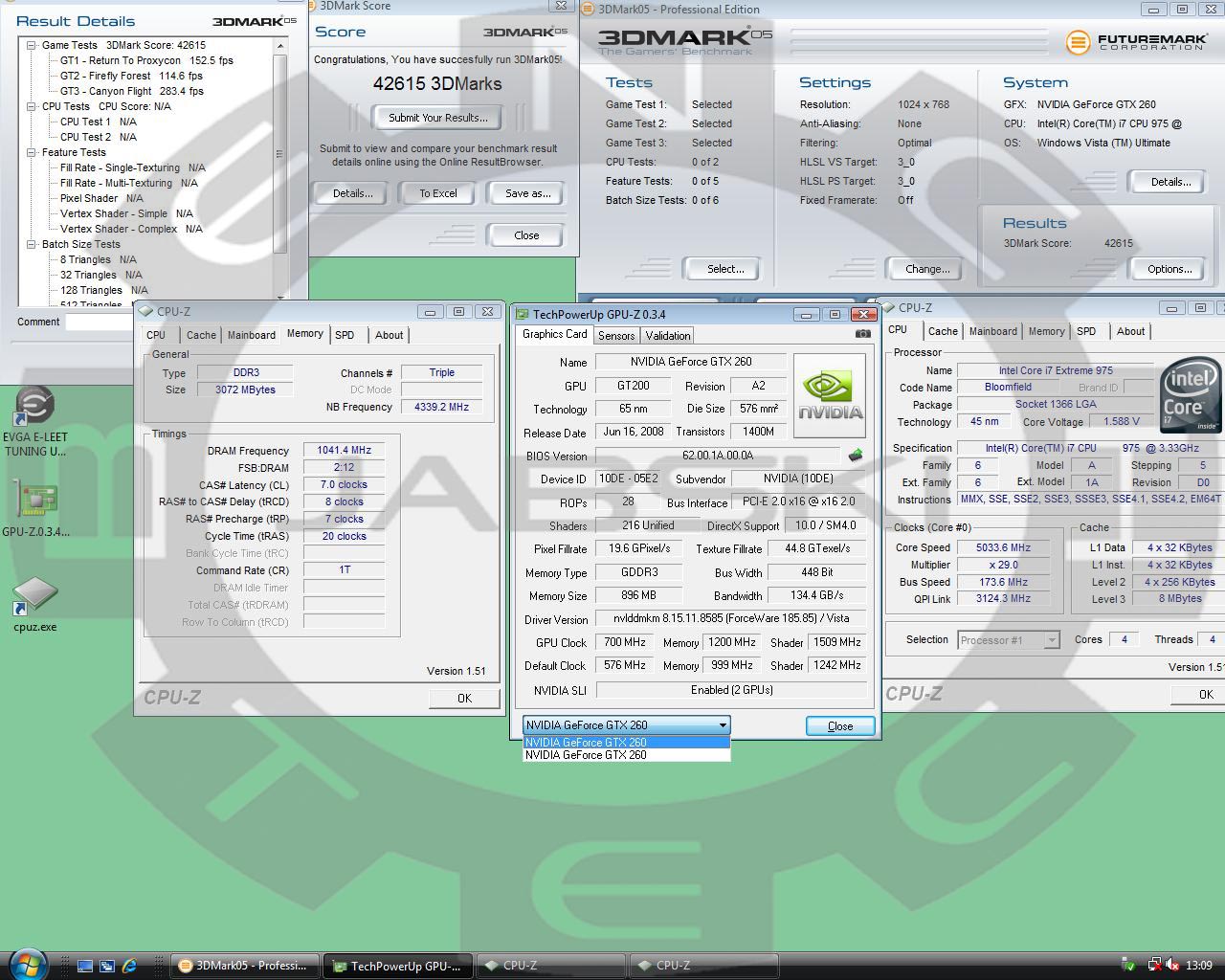Screen dimensions: 1225x980
Task: Select the Pixel Shader N/A row
Action: [101, 198]
